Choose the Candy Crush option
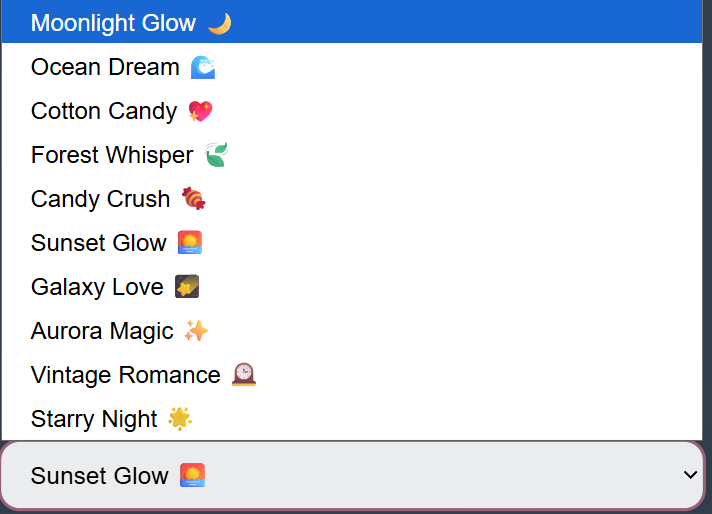712x514 pixels. (x=101, y=199)
